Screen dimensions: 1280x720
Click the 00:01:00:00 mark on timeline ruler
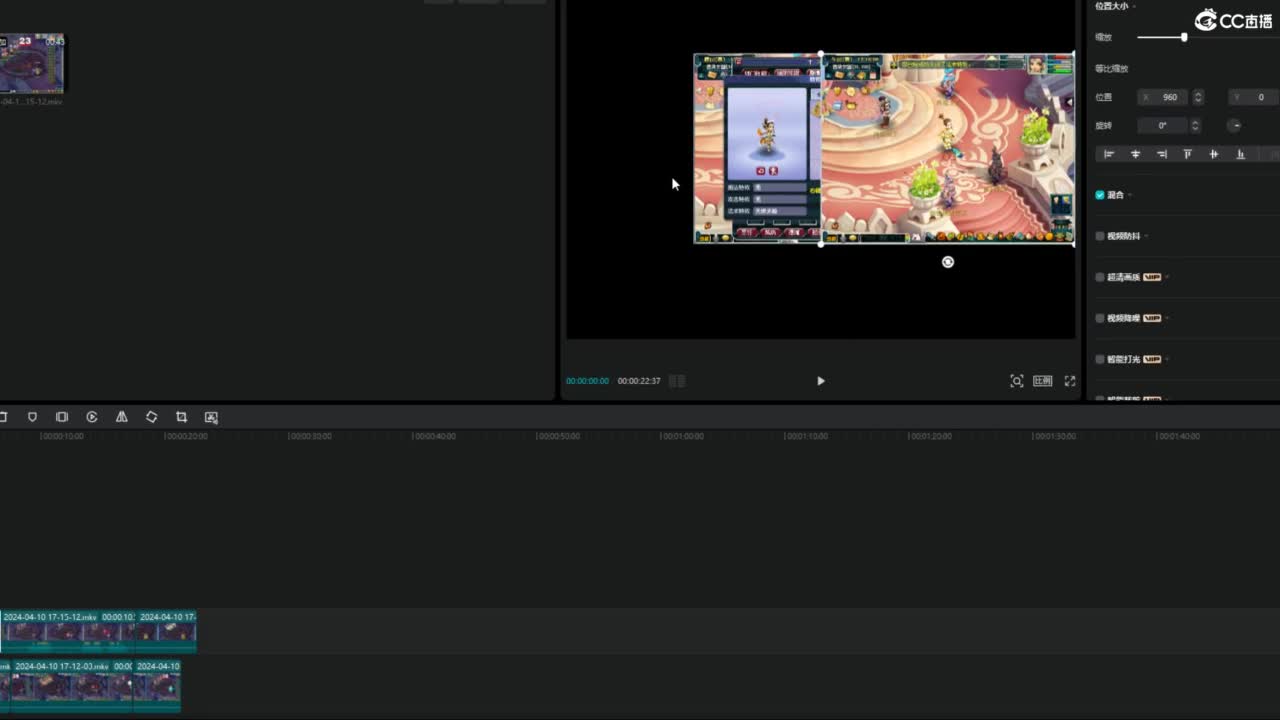pos(682,436)
